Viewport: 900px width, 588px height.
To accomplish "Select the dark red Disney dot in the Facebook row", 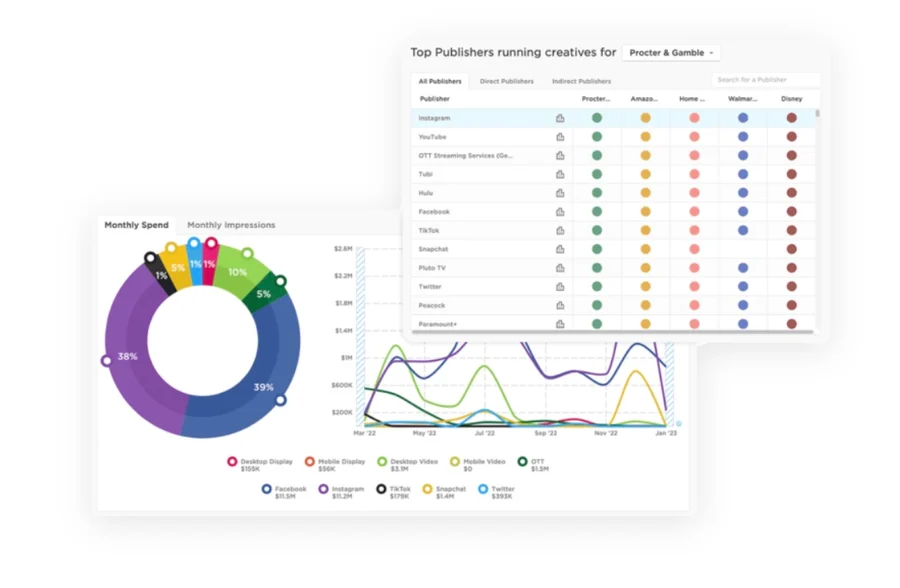I will pyautogui.click(x=792, y=211).
